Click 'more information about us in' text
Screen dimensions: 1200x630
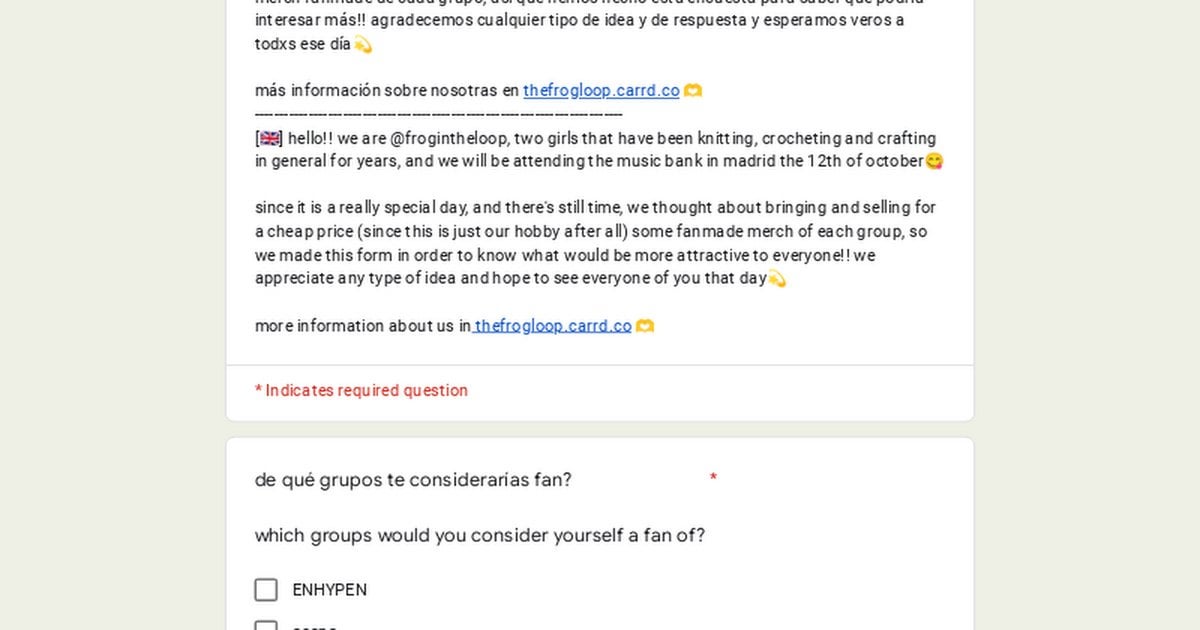(x=363, y=326)
